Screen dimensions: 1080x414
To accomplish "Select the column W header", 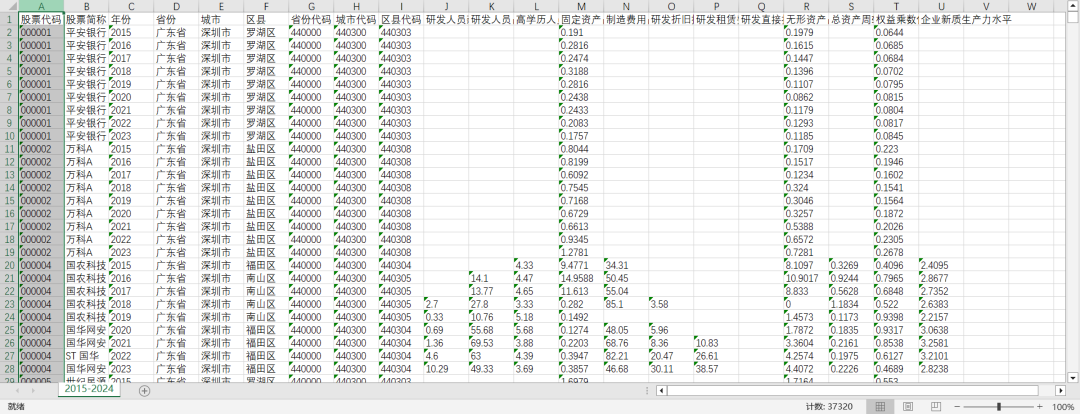I will point(1031,6).
